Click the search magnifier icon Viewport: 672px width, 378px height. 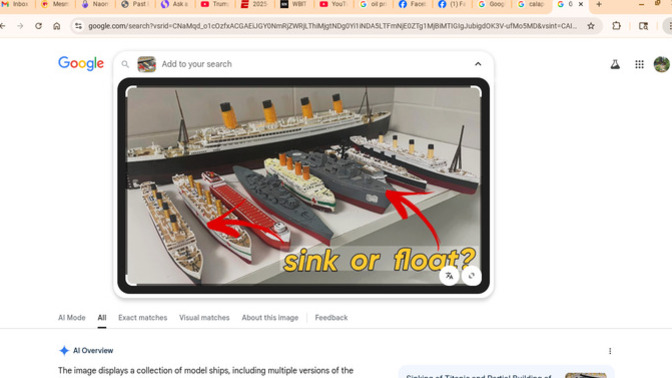click(125, 64)
